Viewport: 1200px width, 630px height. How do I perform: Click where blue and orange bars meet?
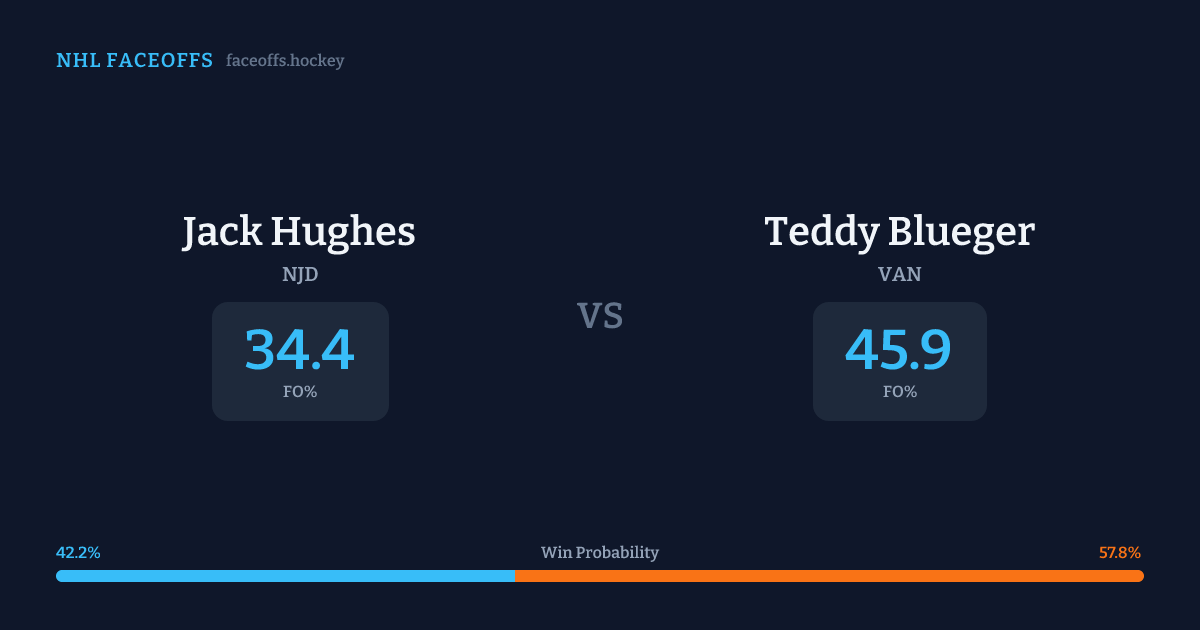pos(515,576)
